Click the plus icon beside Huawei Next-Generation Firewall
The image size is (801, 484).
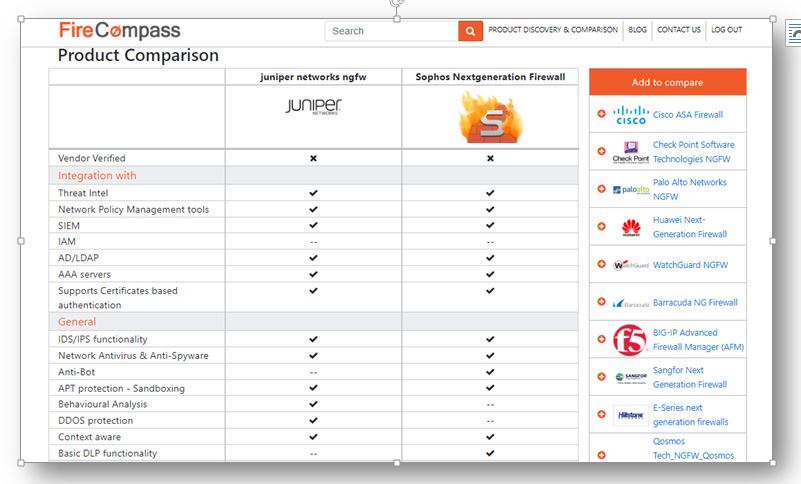(601, 226)
